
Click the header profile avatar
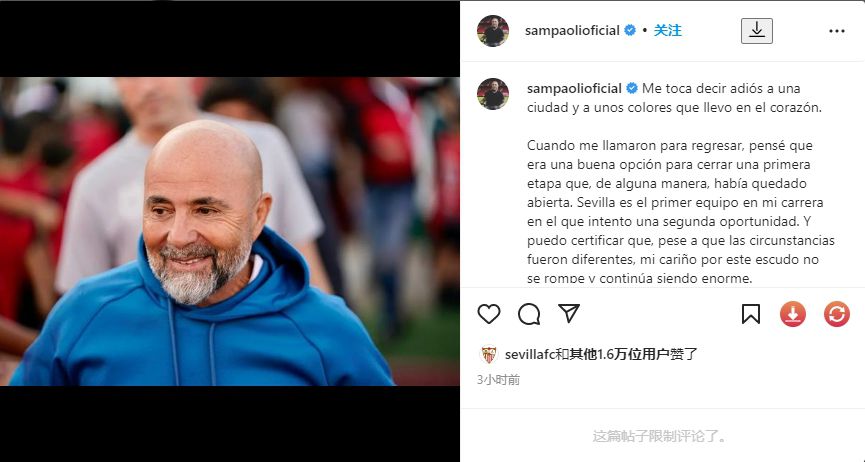[x=493, y=31]
